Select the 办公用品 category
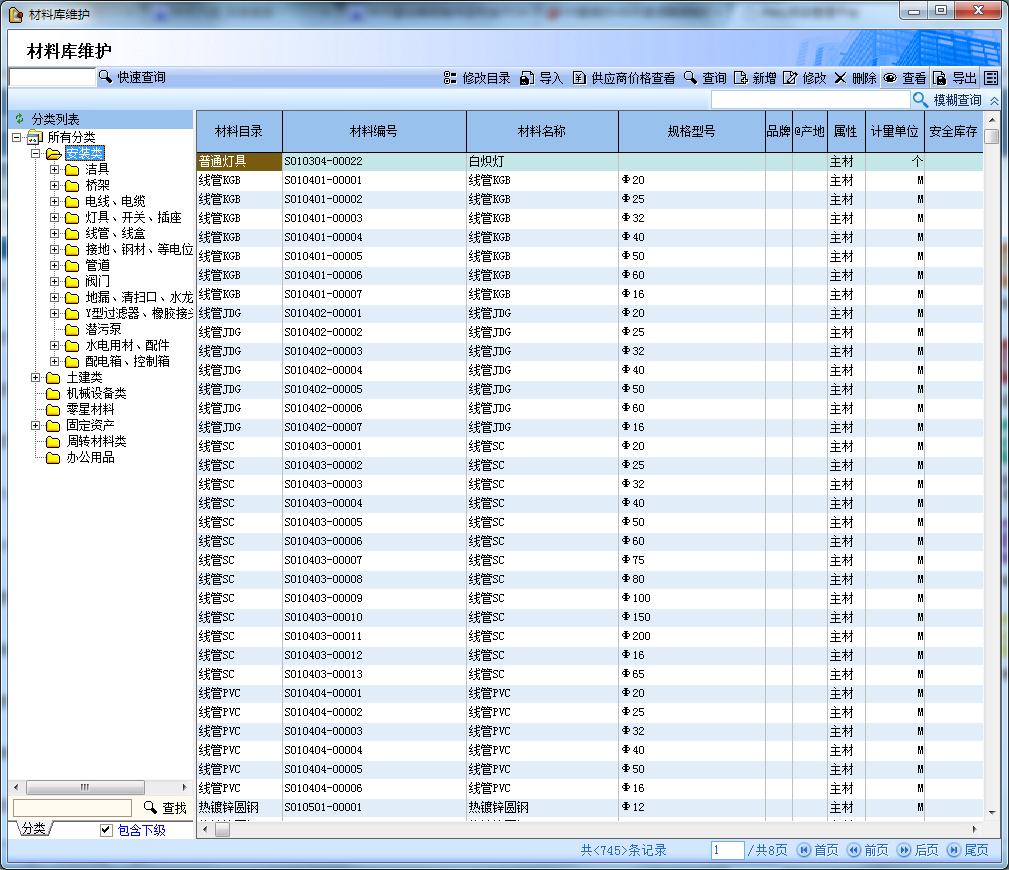 (x=90, y=457)
